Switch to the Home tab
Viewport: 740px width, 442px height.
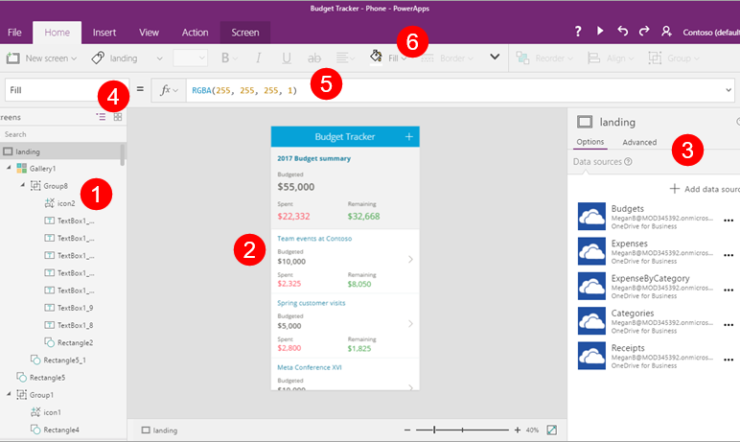[57, 32]
